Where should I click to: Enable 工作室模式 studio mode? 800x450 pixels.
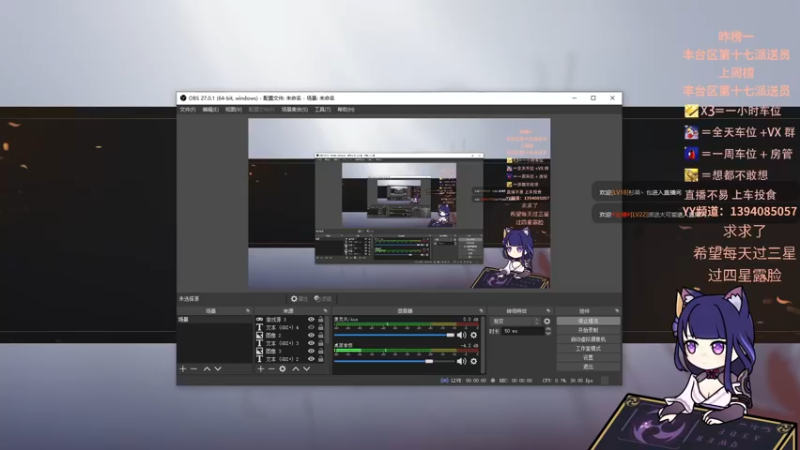pyautogui.click(x=588, y=348)
